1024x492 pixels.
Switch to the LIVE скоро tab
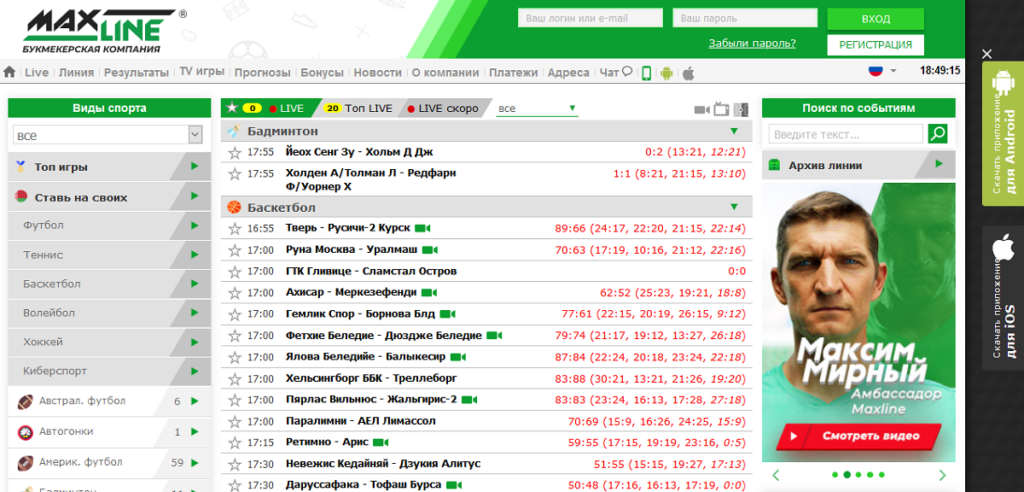pyautogui.click(x=442, y=108)
